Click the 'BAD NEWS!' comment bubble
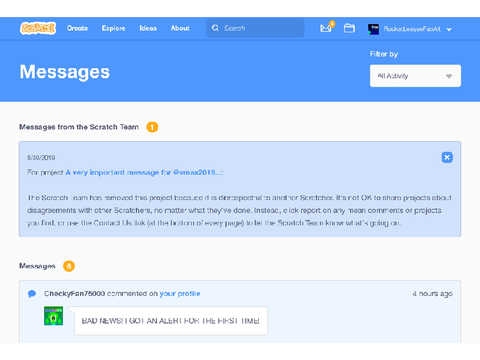Viewport: 480px width, 360px height. pyautogui.click(x=171, y=321)
